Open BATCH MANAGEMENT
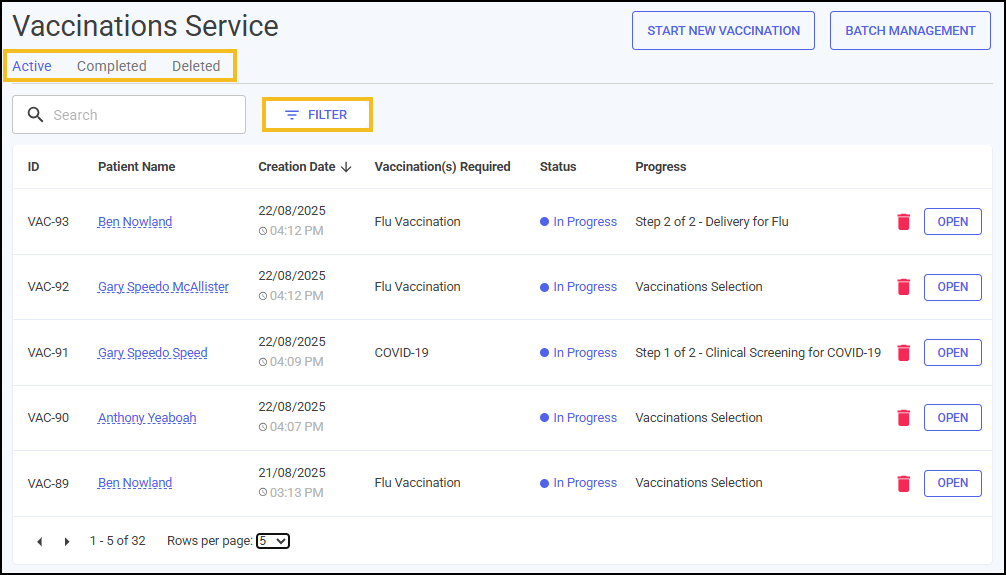Viewport: 1006px width, 575px height. pos(910,31)
